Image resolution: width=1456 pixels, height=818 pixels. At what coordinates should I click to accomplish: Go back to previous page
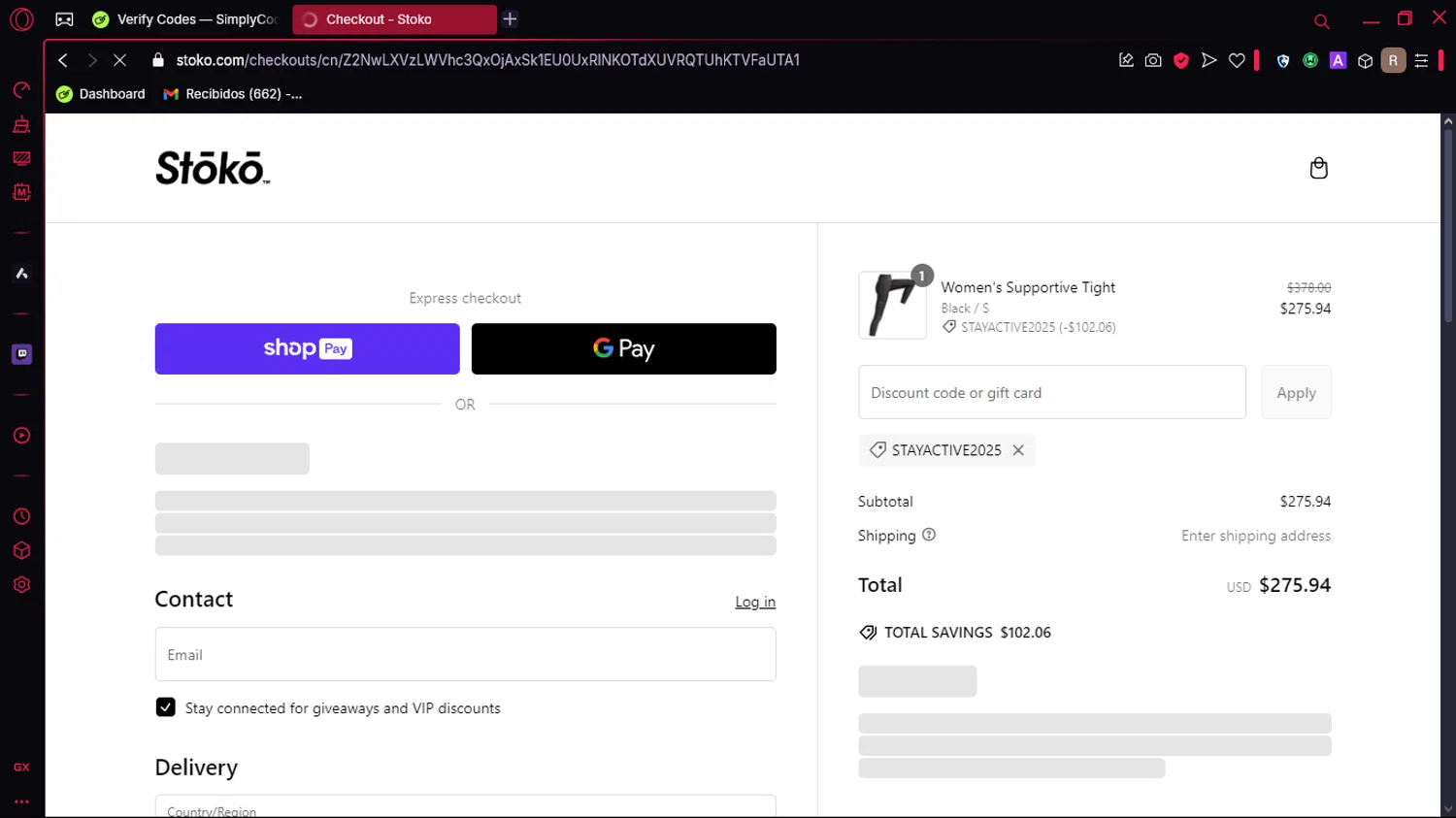pos(63,60)
